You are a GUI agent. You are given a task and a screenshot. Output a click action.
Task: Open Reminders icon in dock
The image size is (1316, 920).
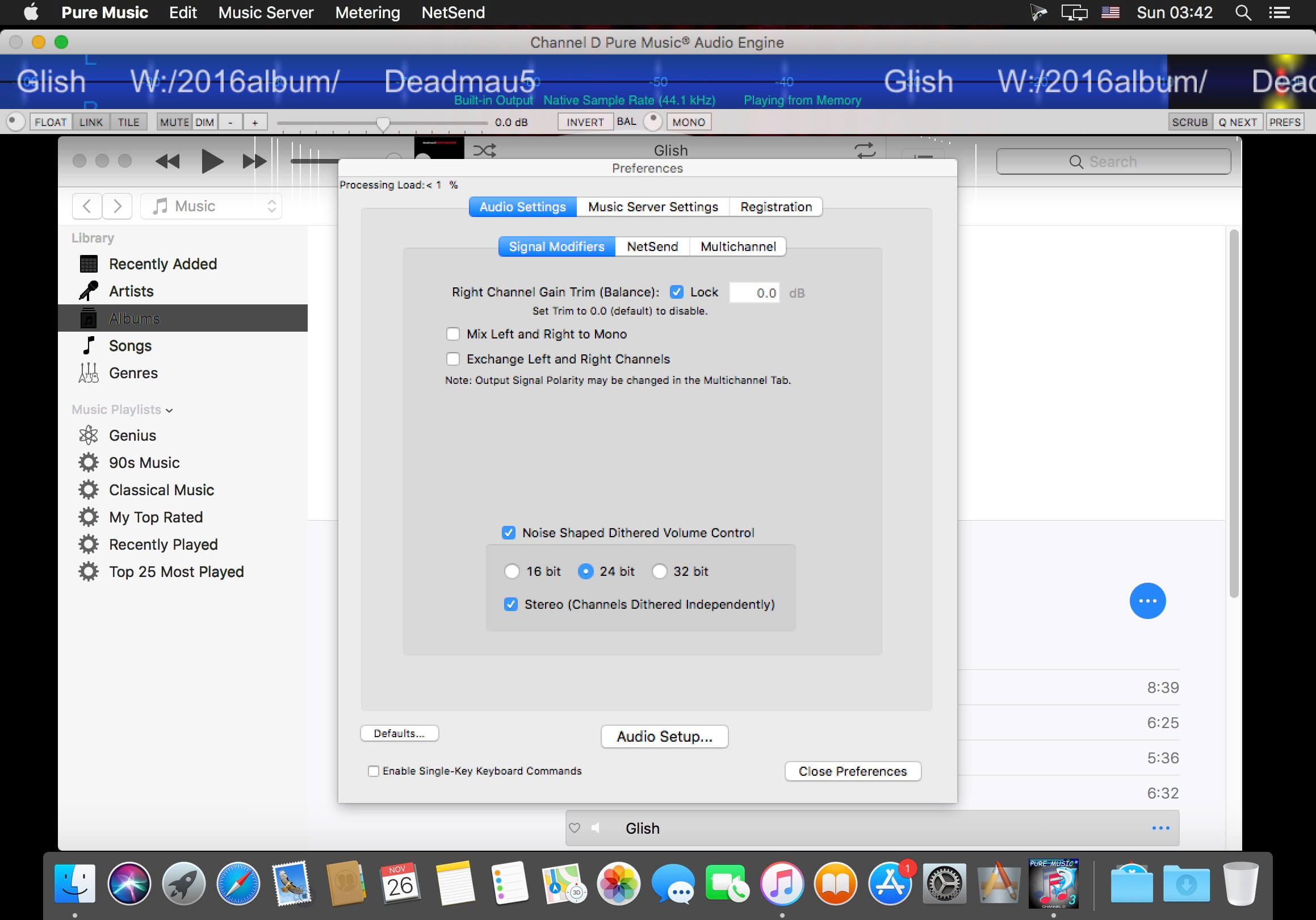(509, 883)
